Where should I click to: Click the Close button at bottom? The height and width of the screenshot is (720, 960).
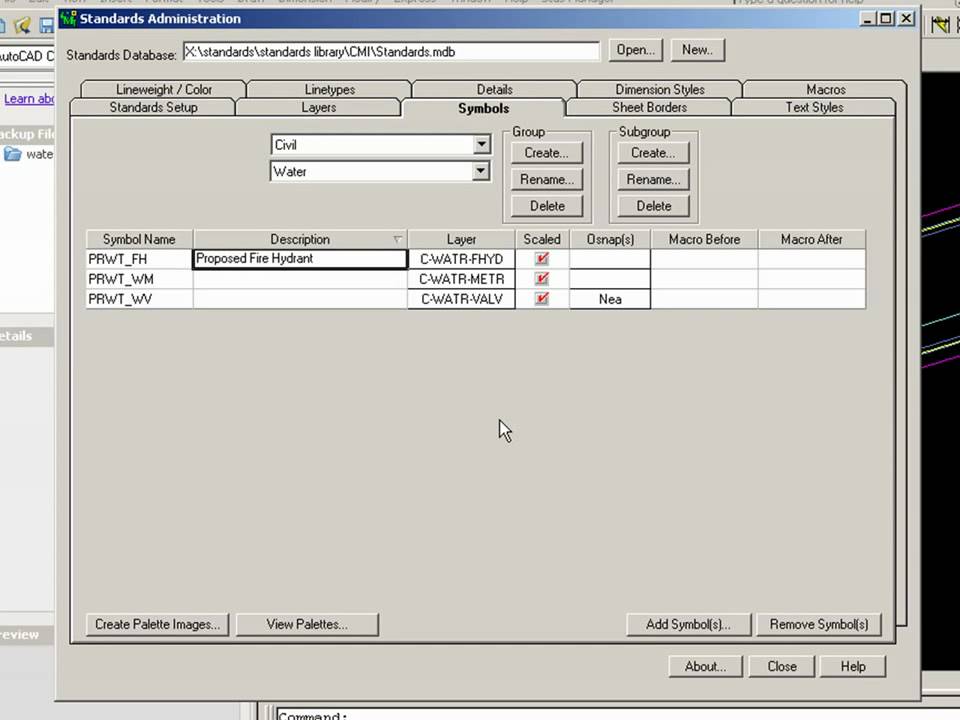click(782, 666)
